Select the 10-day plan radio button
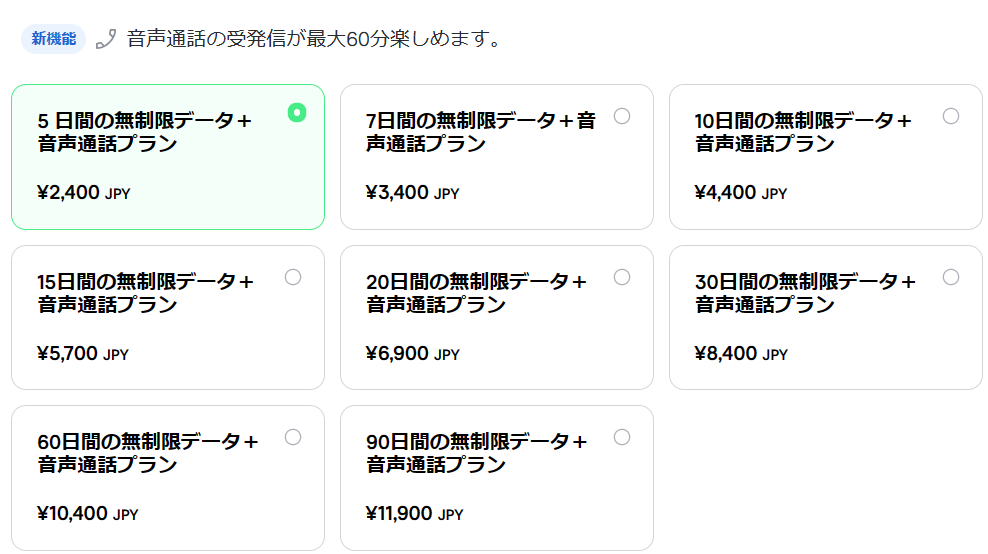The width and height of the screenshot is (988, 554). click(x=951, y=116)
